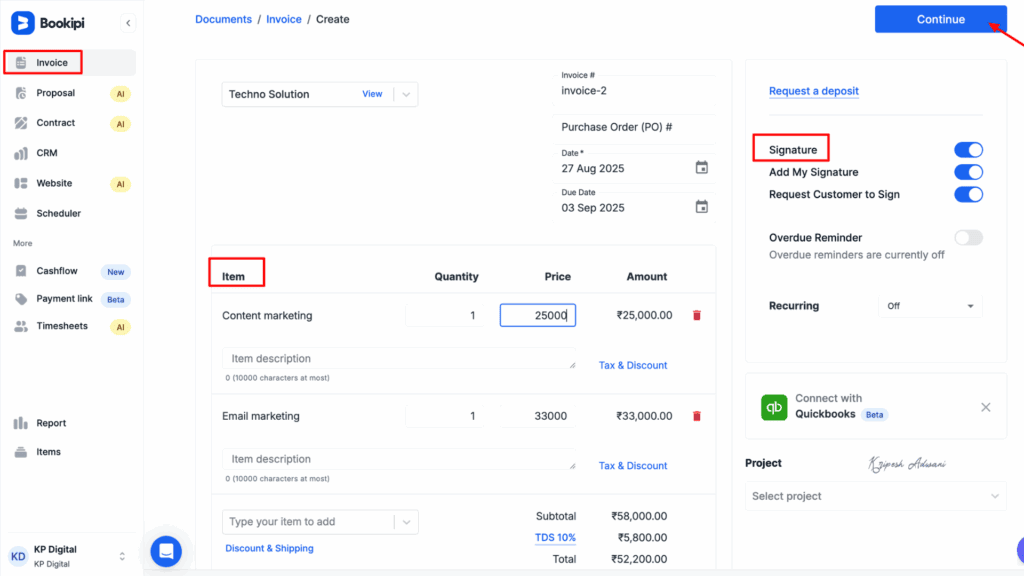Open the Proposal section in sidebar

[x=56, y=93]
